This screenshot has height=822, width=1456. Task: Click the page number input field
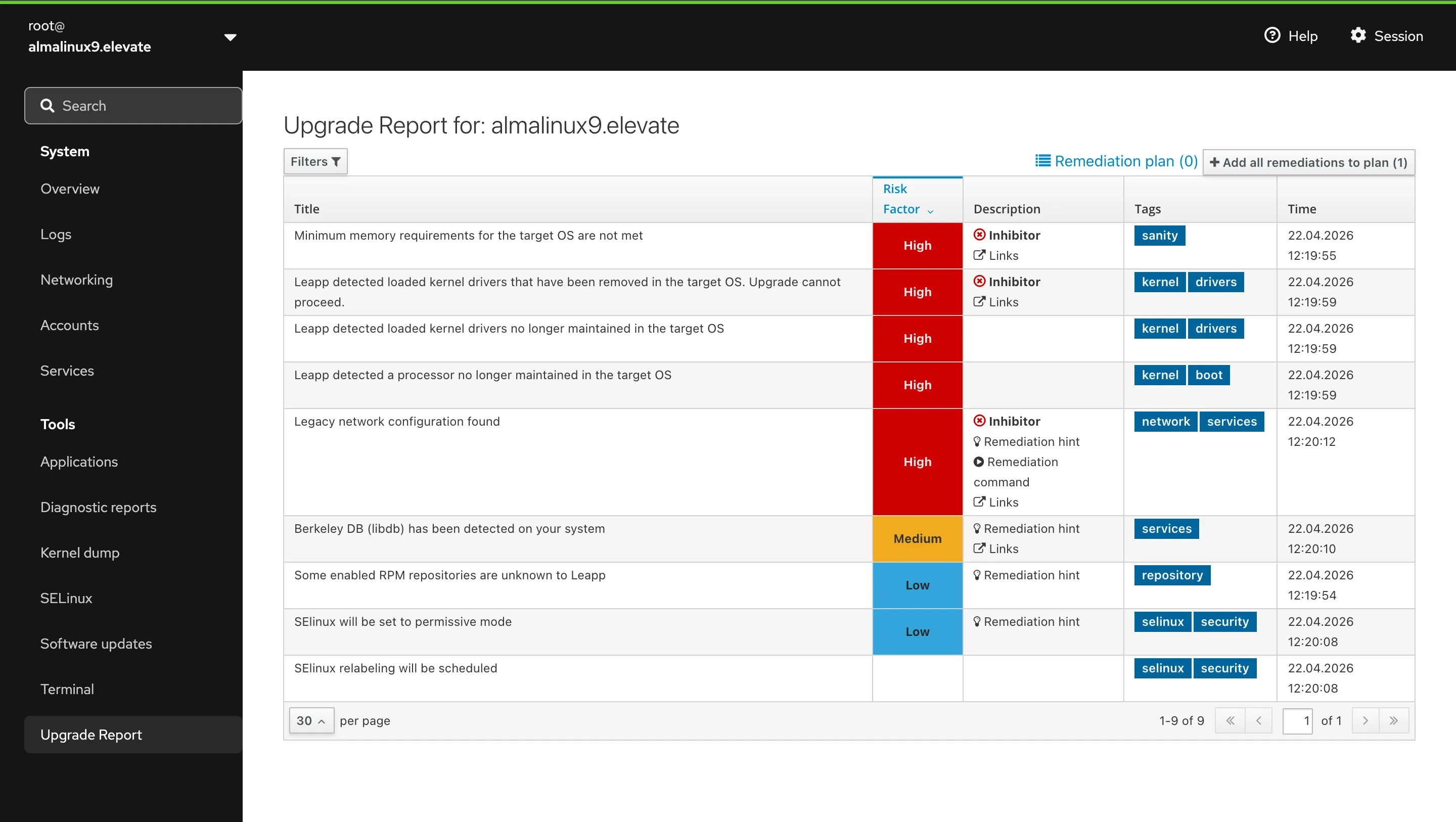pos(1297,720)
